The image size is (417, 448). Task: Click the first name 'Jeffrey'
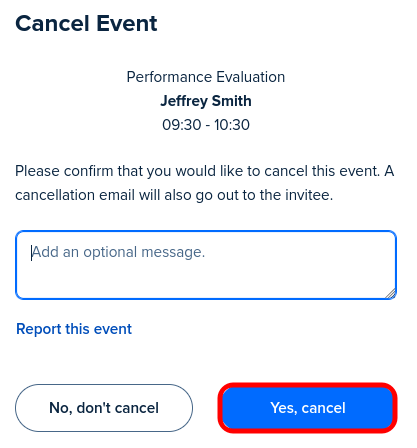click(x=183, y=101)
